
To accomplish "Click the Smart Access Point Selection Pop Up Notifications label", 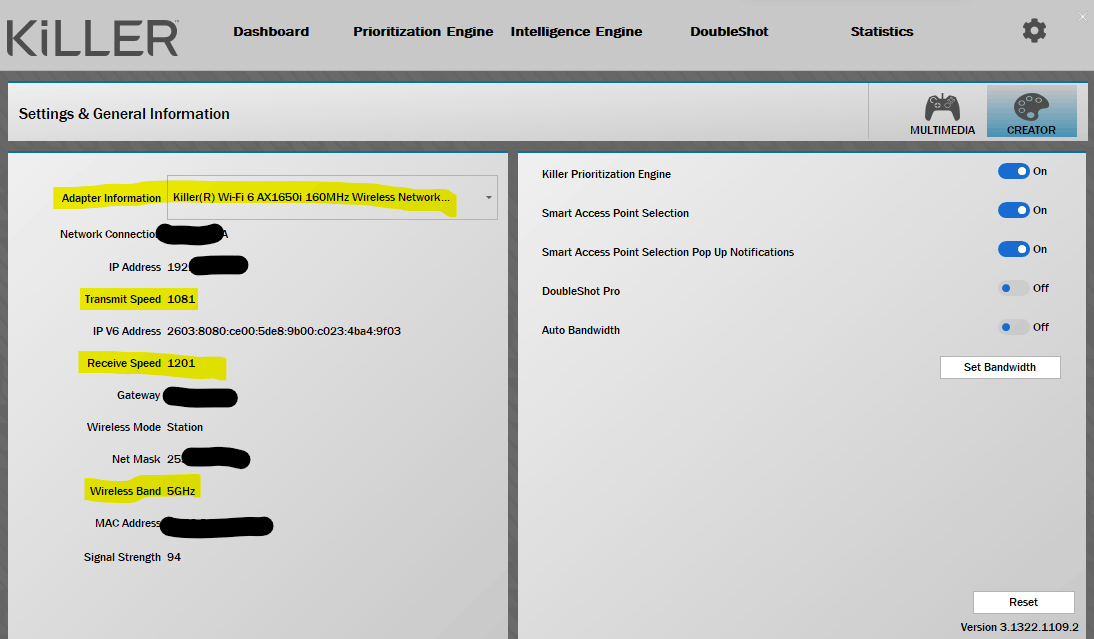I will coord(668,253).
